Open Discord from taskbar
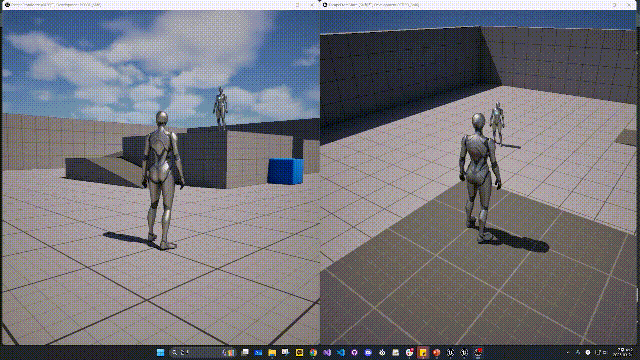640x360 pixels. pos(368,353)
